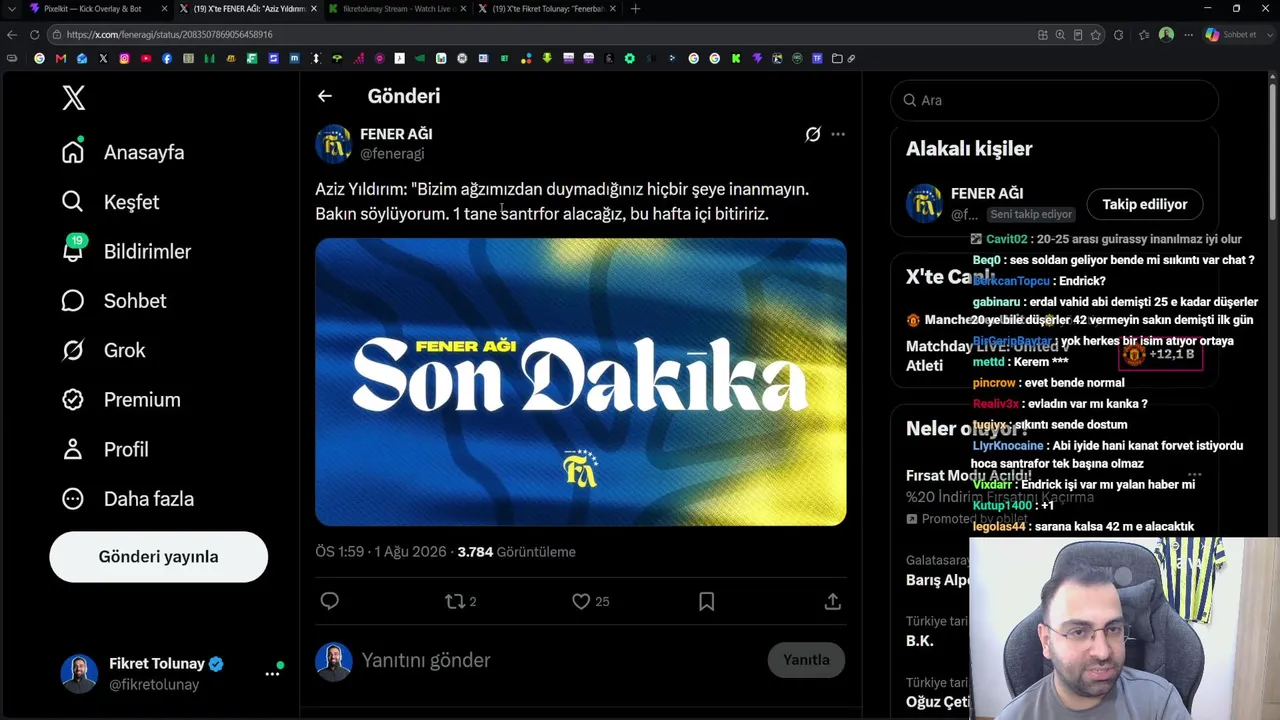Open the browser profile avatar
1280x720 pixels.
pyautogui.click(x=1166, y=35)
